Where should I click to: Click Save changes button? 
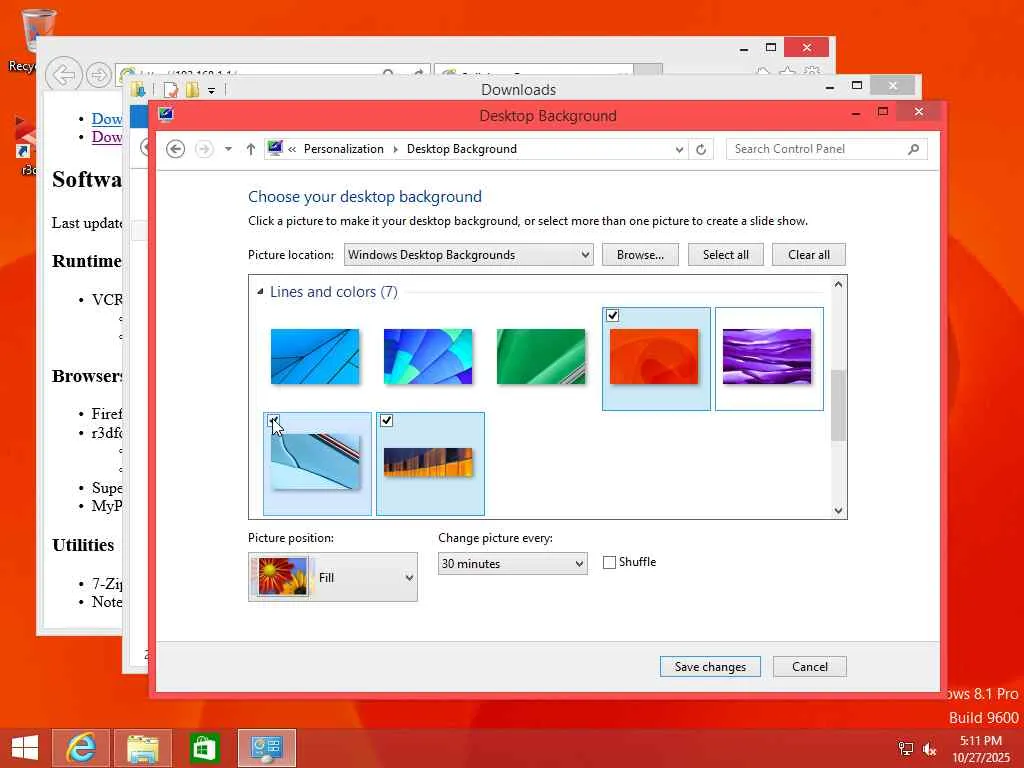[x=710, y=667]
